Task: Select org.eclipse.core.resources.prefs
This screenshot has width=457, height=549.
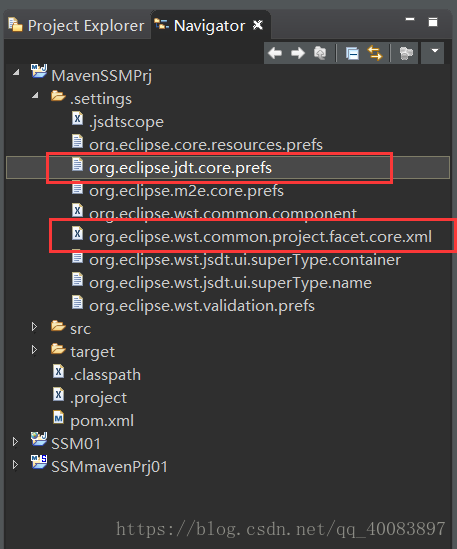Action: click(x=206, y=145)
